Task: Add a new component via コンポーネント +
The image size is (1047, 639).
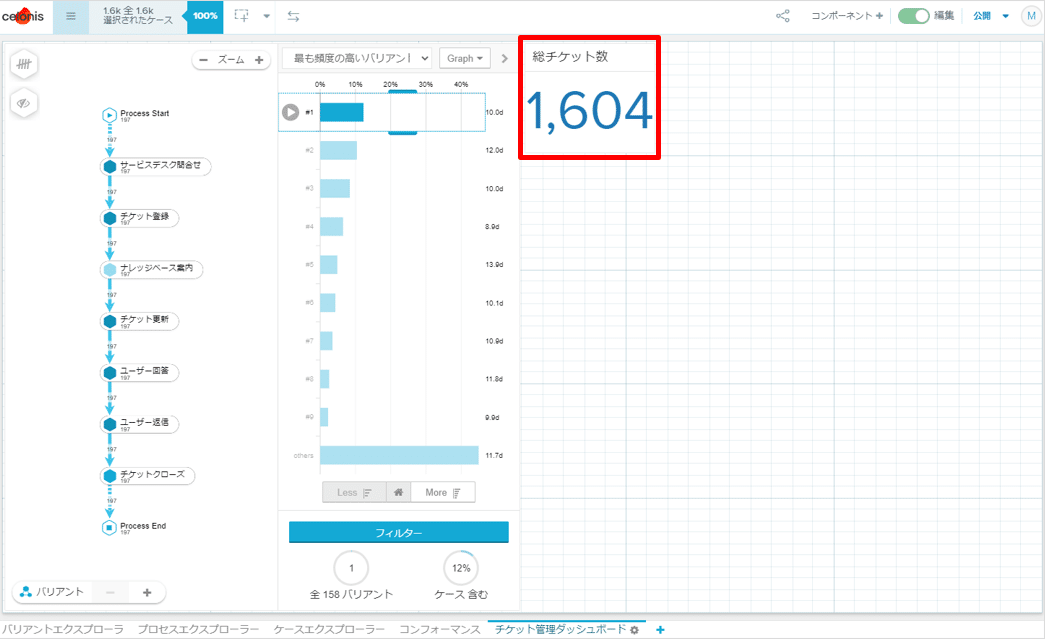Action: click(847, 15)
